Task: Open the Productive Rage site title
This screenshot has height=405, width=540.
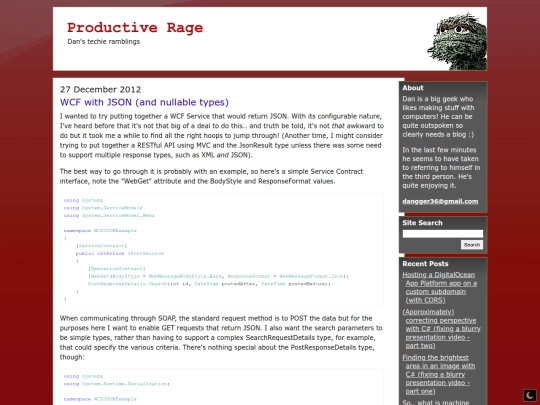Action: (135, 28)
